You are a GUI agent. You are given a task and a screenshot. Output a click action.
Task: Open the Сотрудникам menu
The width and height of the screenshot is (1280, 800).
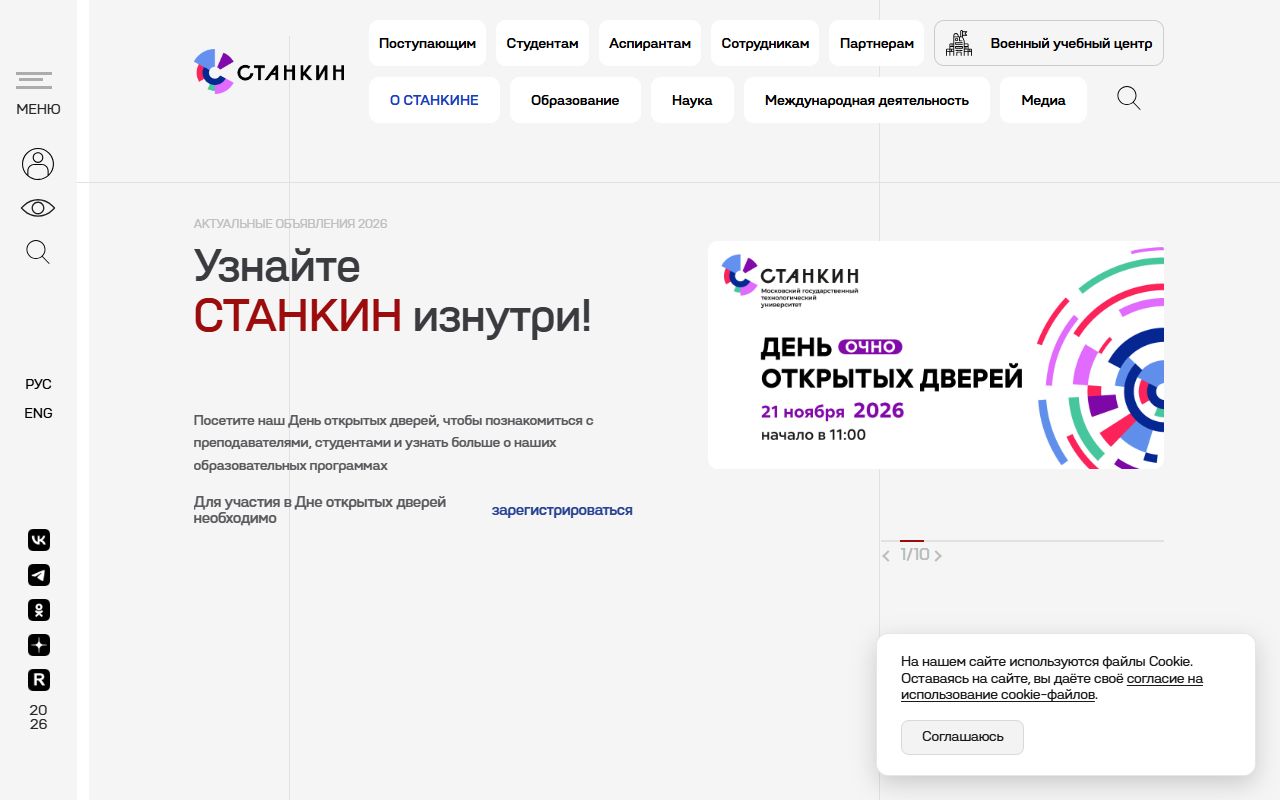765,43
